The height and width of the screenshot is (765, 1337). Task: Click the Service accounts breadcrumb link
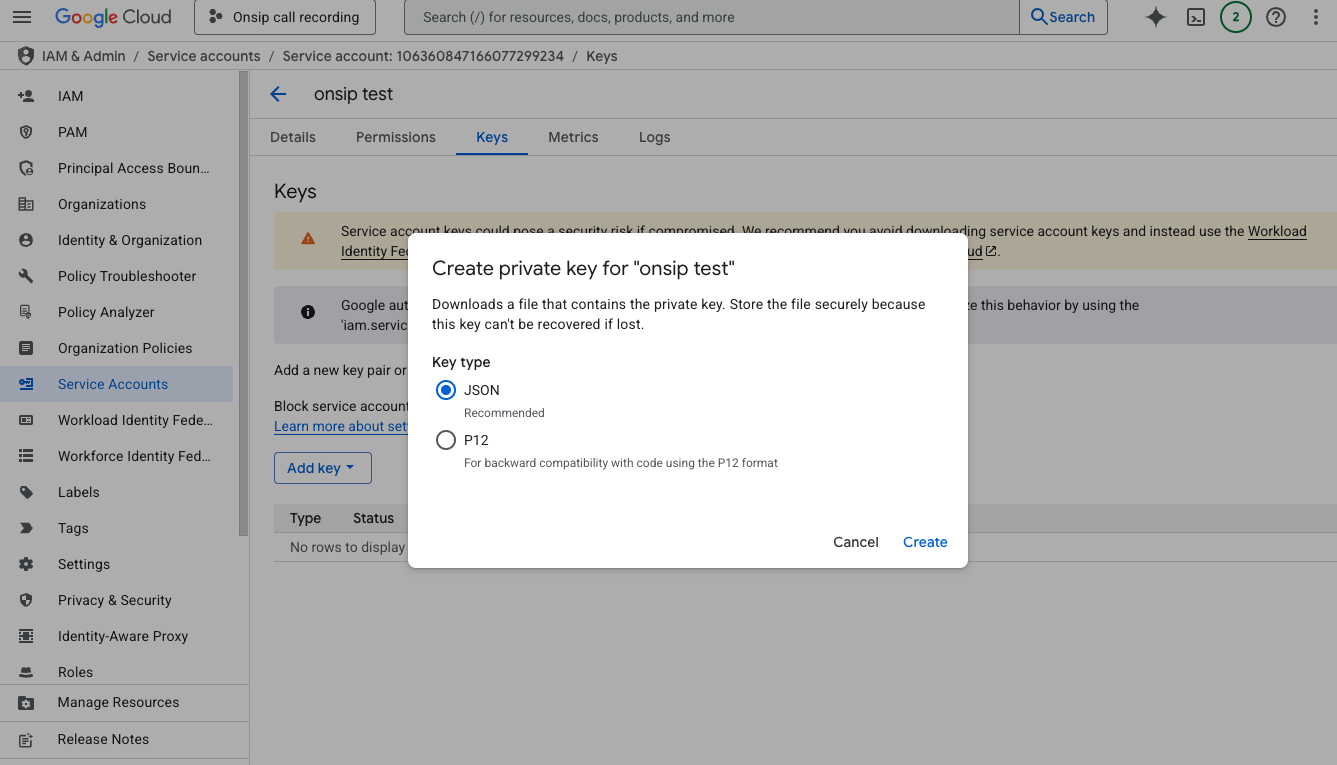[x=204, y=56]
